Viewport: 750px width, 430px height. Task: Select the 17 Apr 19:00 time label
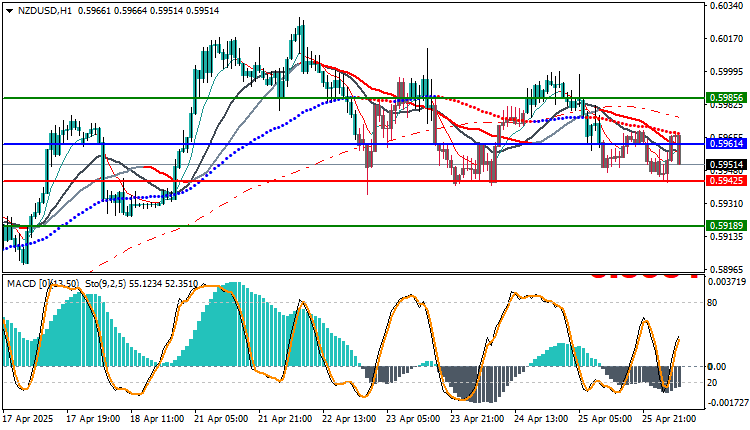[93, 419]
